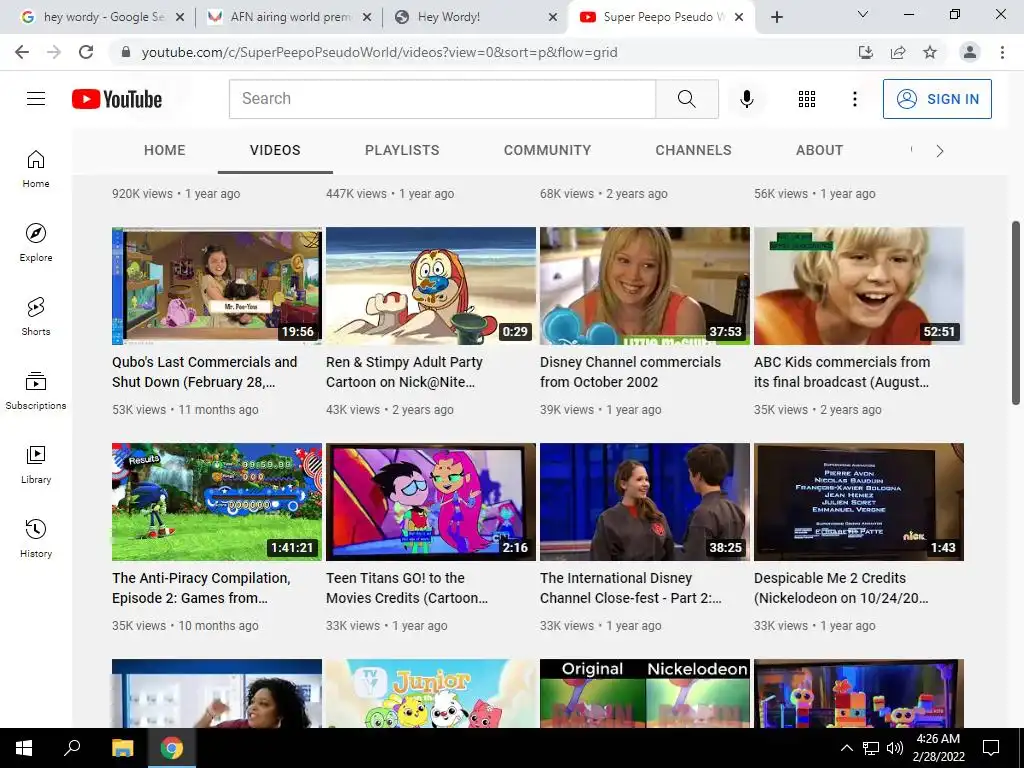Open 'Teen Titans GO! to the Movies Credits' title
Screen dimensions: 1024x768
[x=407, y=588]
